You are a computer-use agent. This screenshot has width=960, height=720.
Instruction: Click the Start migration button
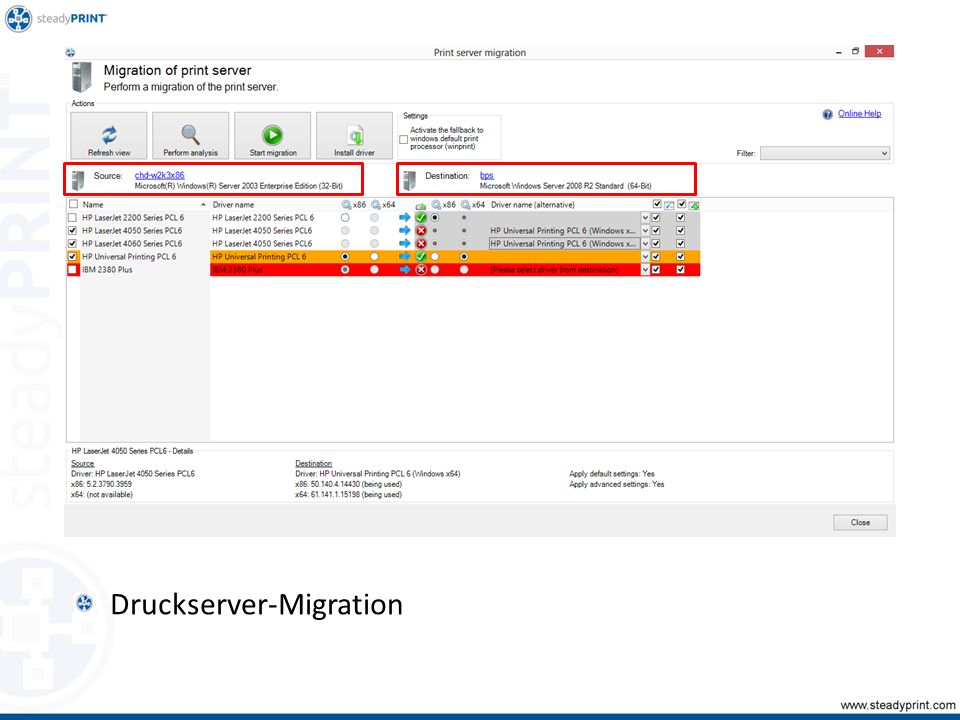(x=272, y=136)
